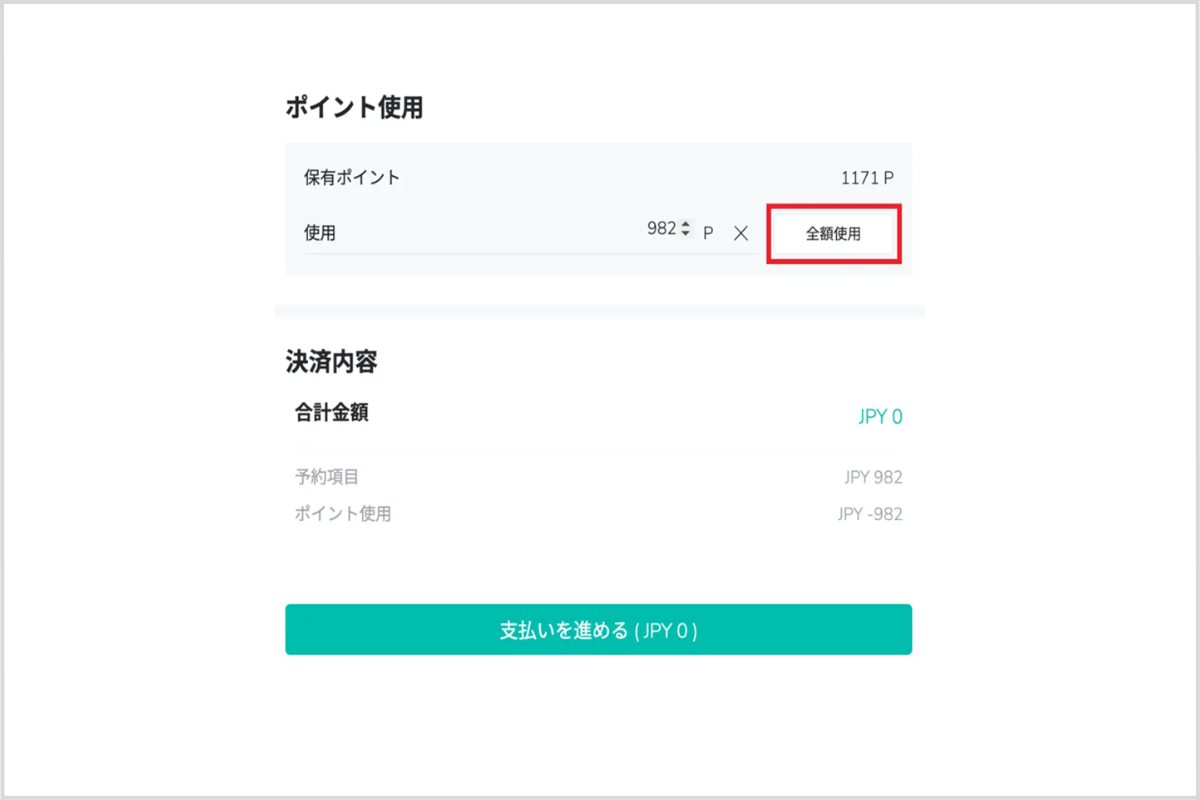Select the green JPY 0 total amount

880,417
